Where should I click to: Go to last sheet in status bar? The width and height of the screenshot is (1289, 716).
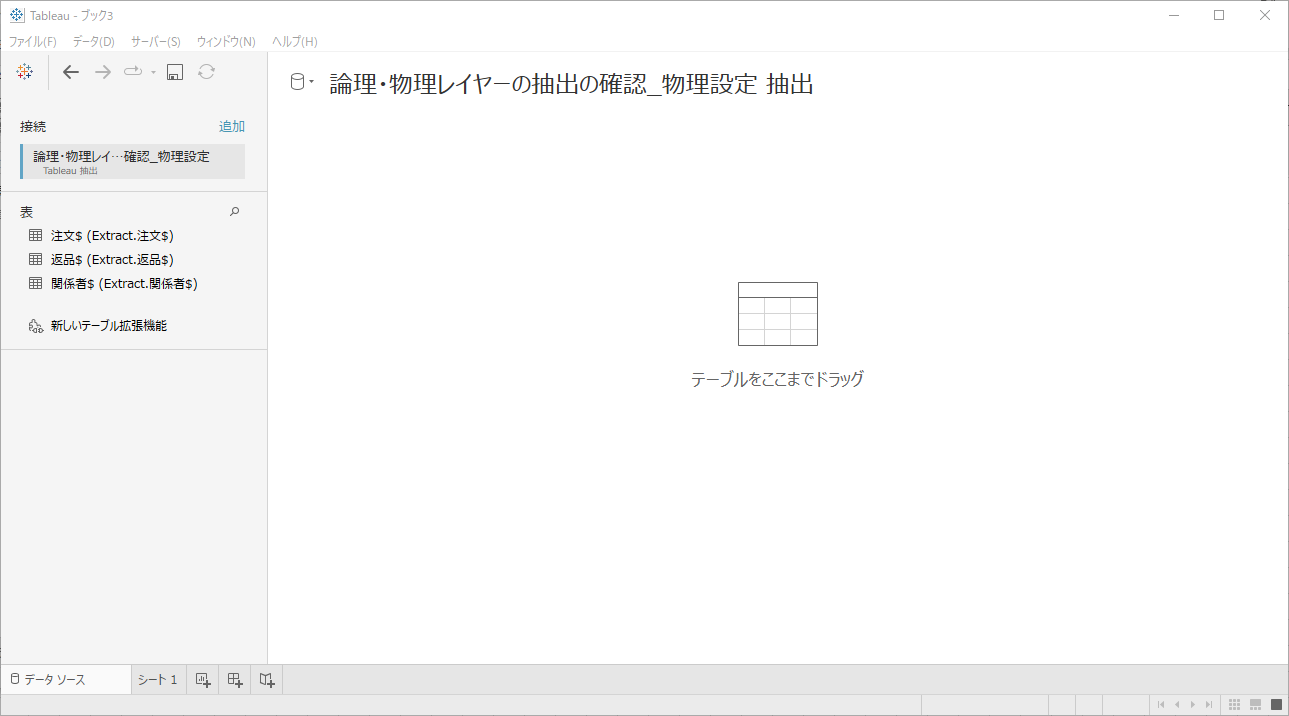pos(1209,705)
